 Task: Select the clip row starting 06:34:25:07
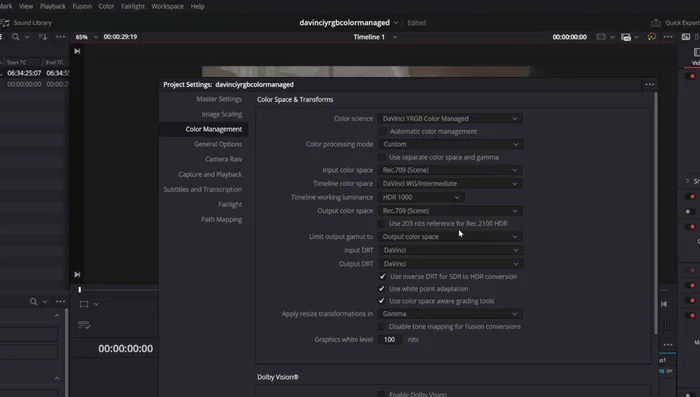point(35,73)
